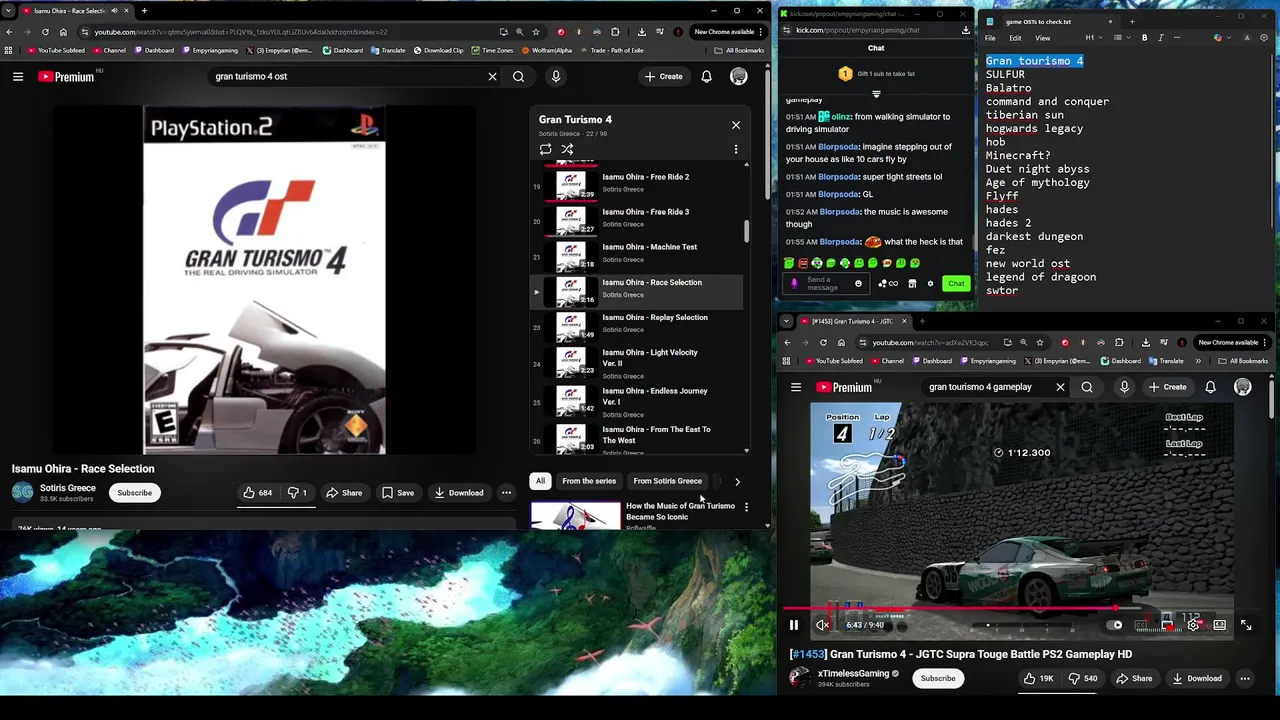
Task: Open account avatar in left YouTube window
Action: (738, 76)
